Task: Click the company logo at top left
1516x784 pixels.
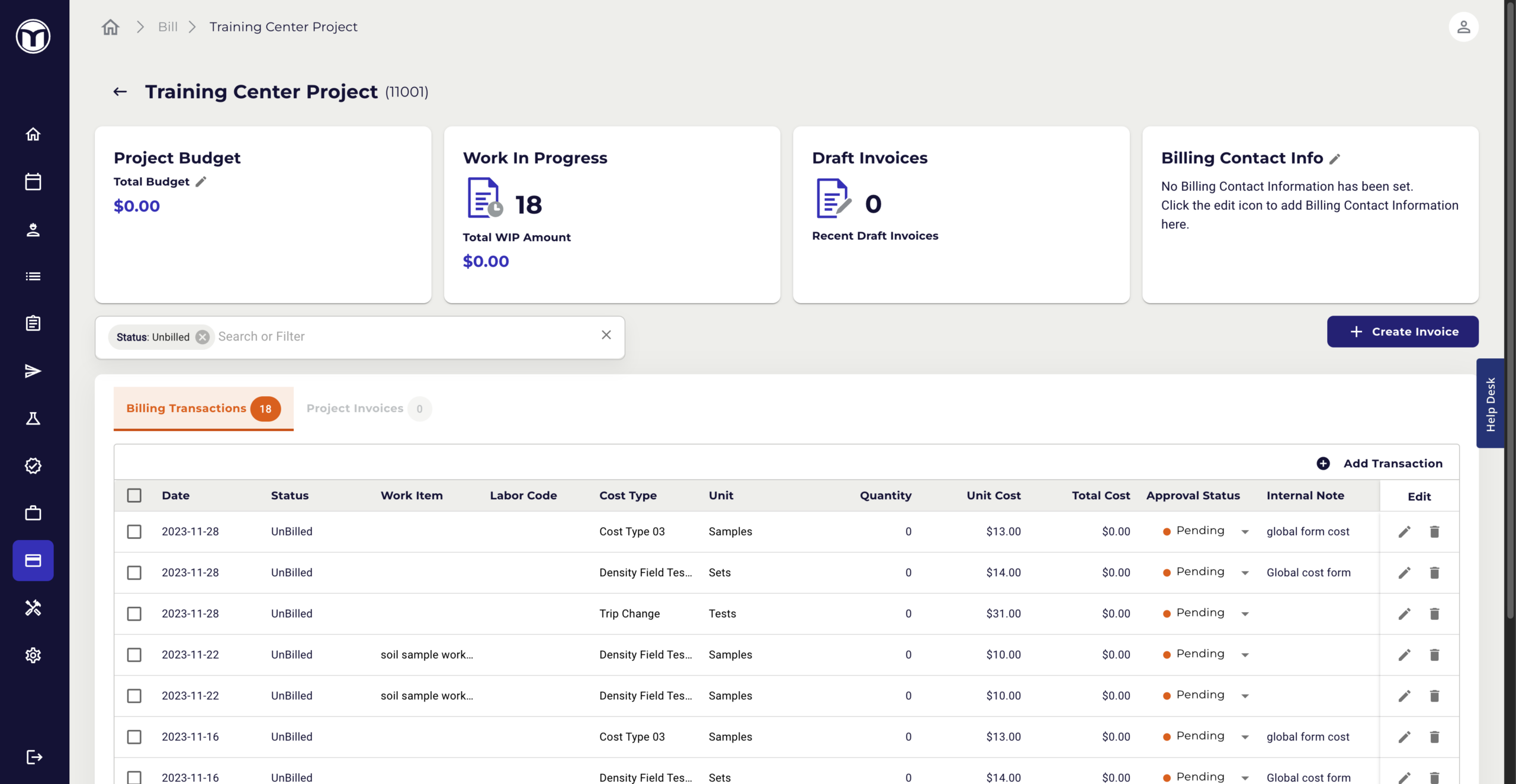Action: coord(33,37)
